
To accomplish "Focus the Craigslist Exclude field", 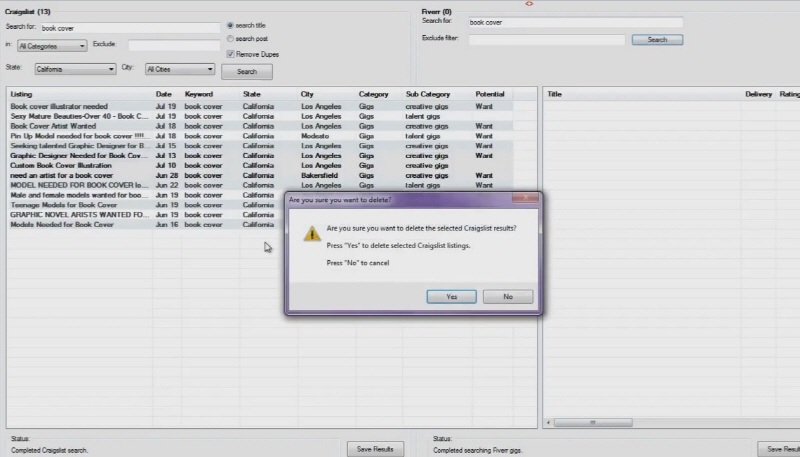I will (x=174, y=45).
